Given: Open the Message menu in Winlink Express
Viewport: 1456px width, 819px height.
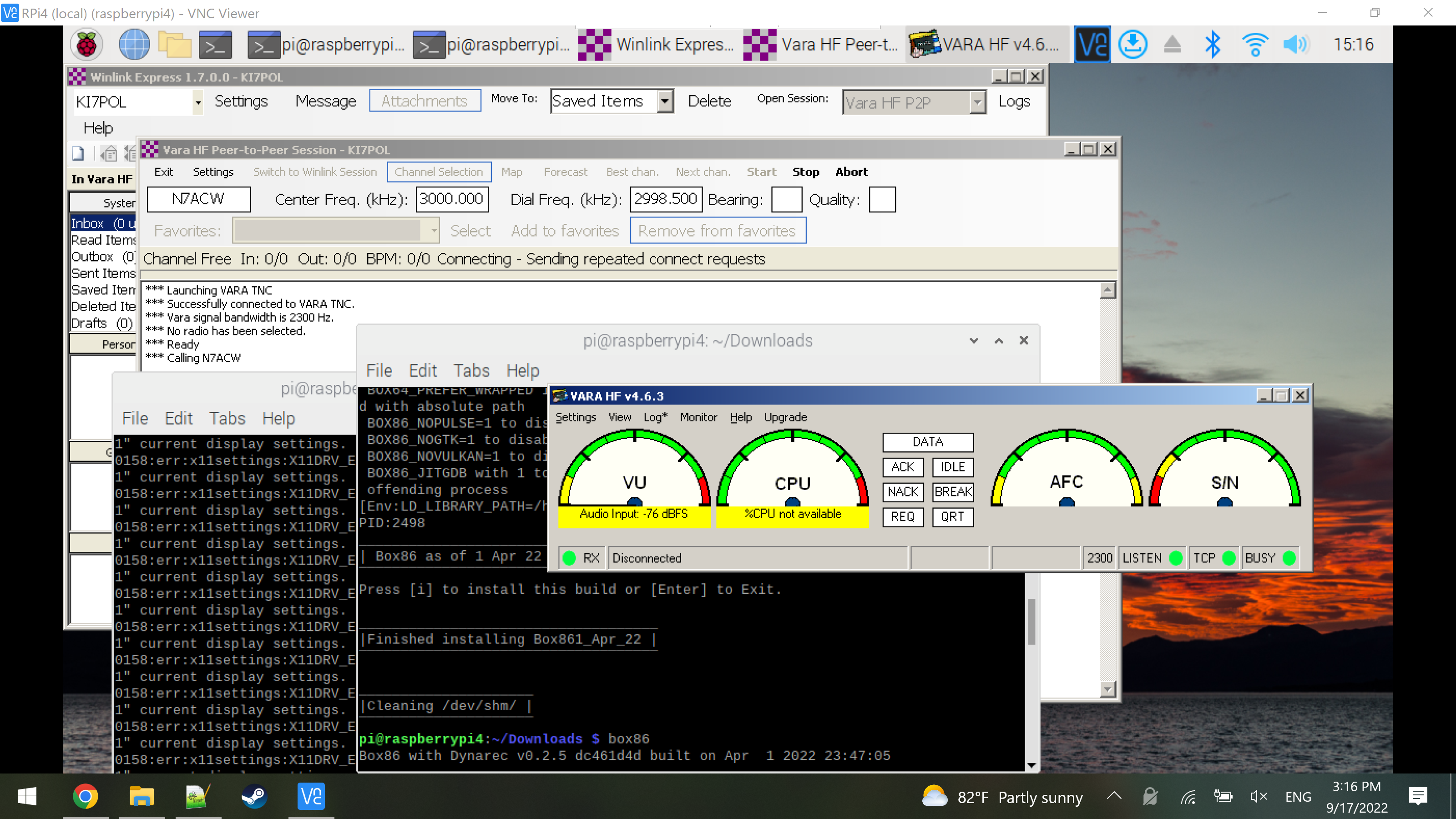Looking at the screenshot, I should pos(326,101).
